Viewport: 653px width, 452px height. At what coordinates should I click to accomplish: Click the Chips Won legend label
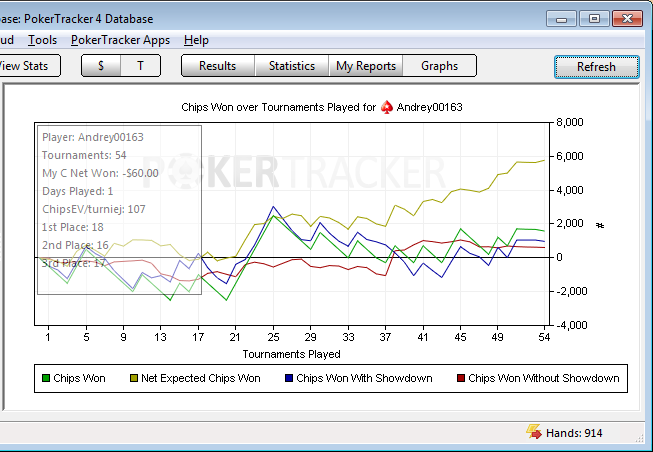80,378
